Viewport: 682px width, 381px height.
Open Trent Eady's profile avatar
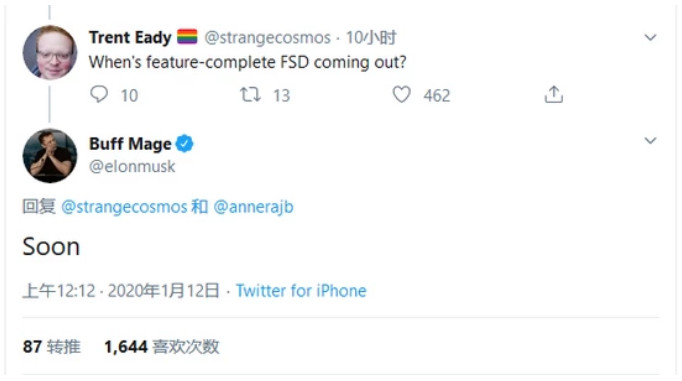pos(50,52)
